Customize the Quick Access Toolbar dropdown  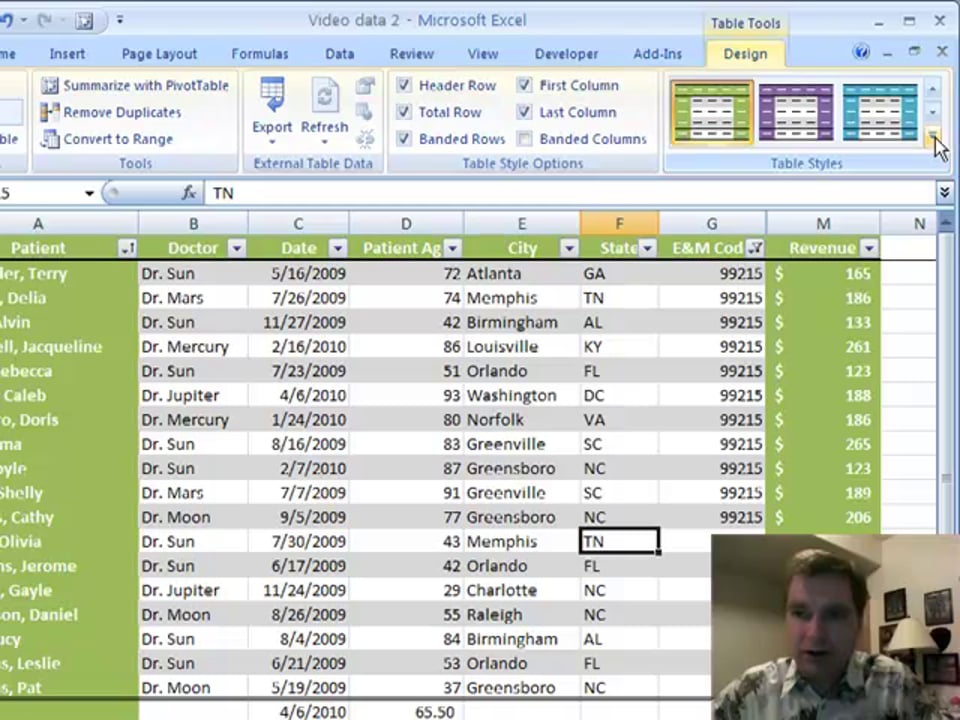(x=120, y=20)
